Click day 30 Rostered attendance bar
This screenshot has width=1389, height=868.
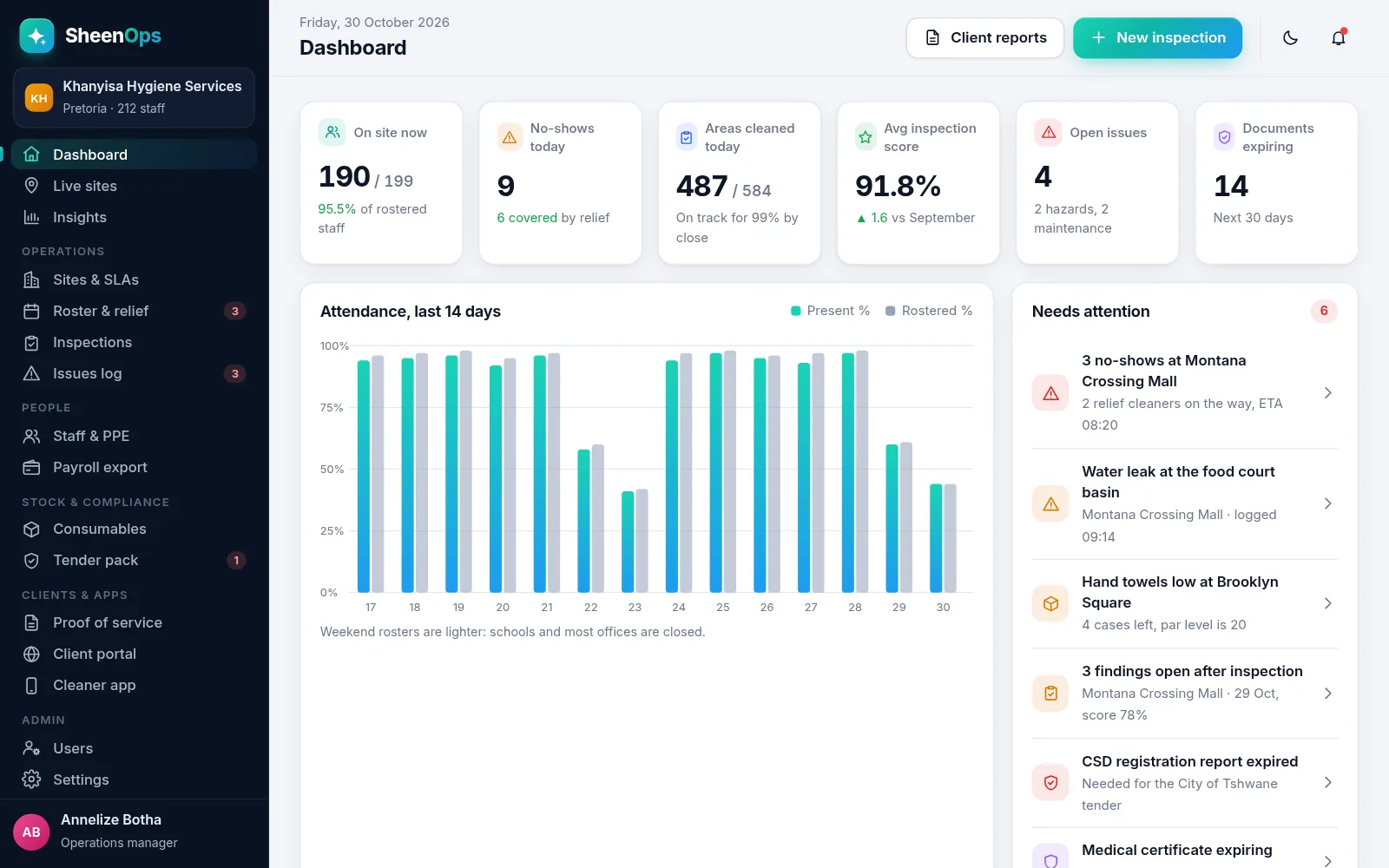[x=950, y=538]
